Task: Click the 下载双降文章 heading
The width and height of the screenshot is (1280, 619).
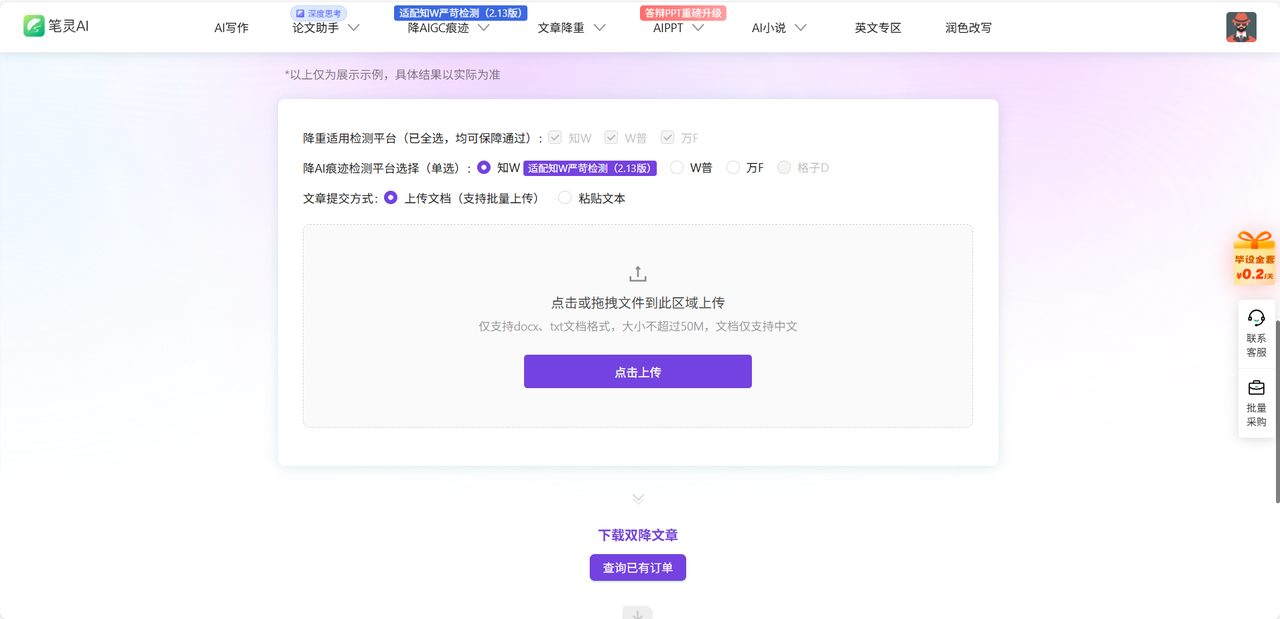Action: click(x=638, y=535)
